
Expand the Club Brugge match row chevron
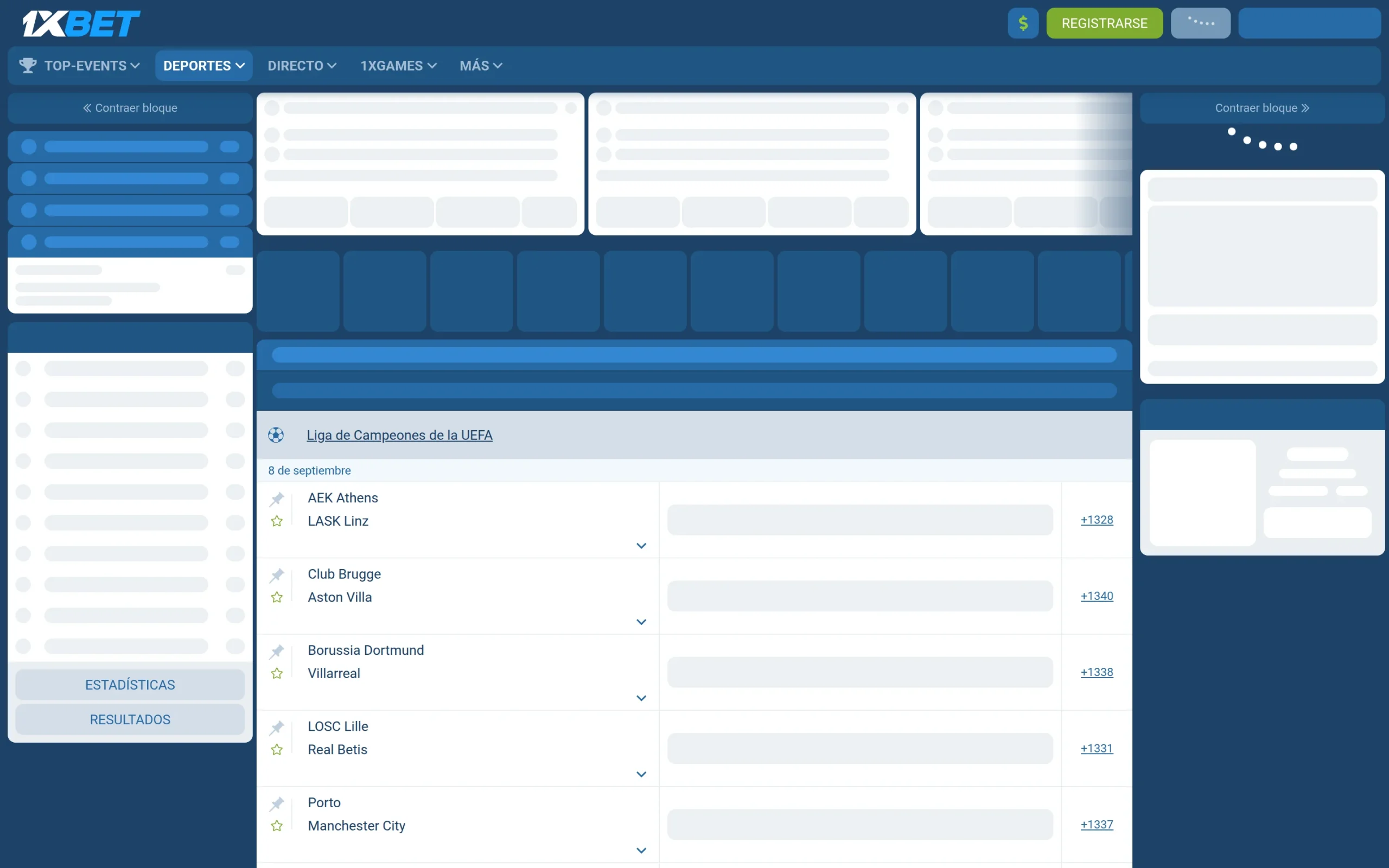coord(641,622)
